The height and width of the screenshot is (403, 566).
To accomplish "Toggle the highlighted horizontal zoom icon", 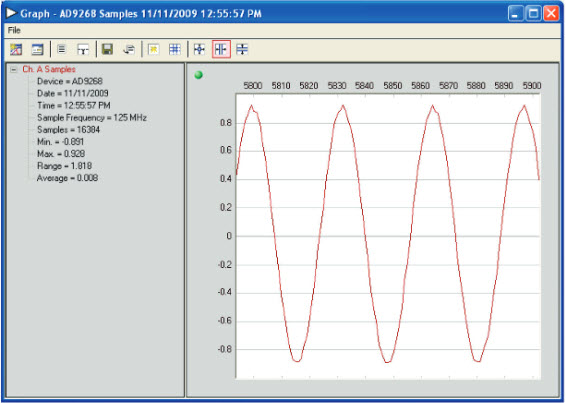I will (221, 49).
